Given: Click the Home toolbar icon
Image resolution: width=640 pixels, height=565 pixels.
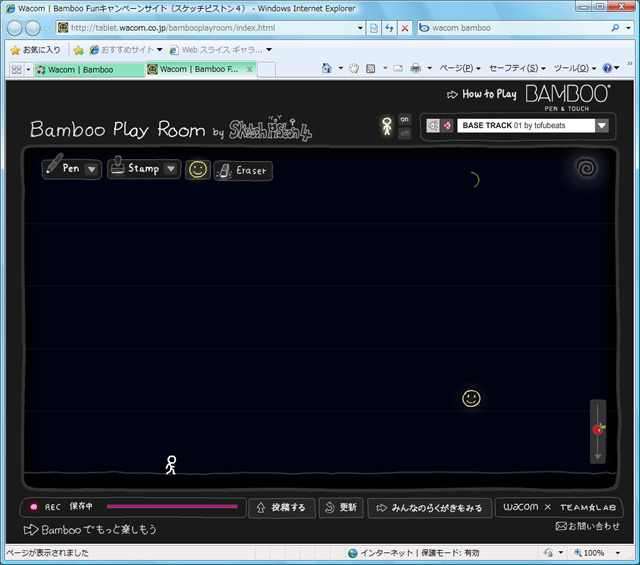Looking at the screenshot, I should pos(327,68).
